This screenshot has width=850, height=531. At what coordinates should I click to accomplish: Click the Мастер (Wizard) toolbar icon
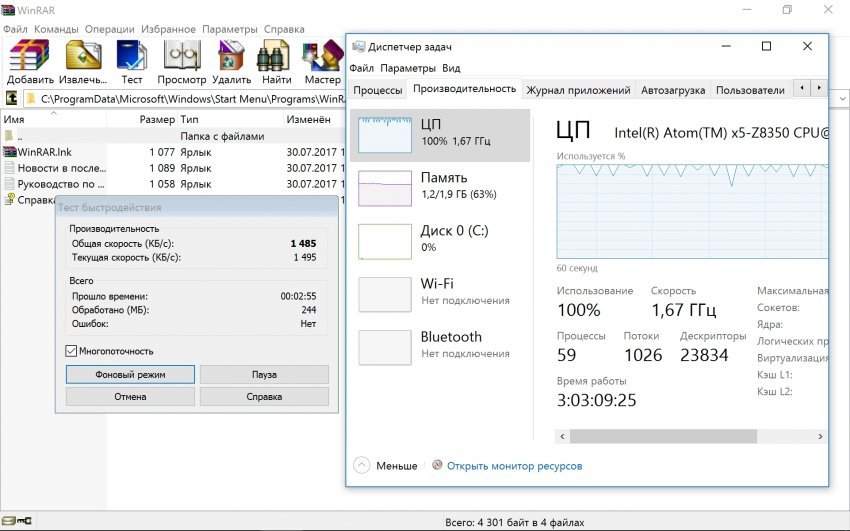(x=323, y=55)
